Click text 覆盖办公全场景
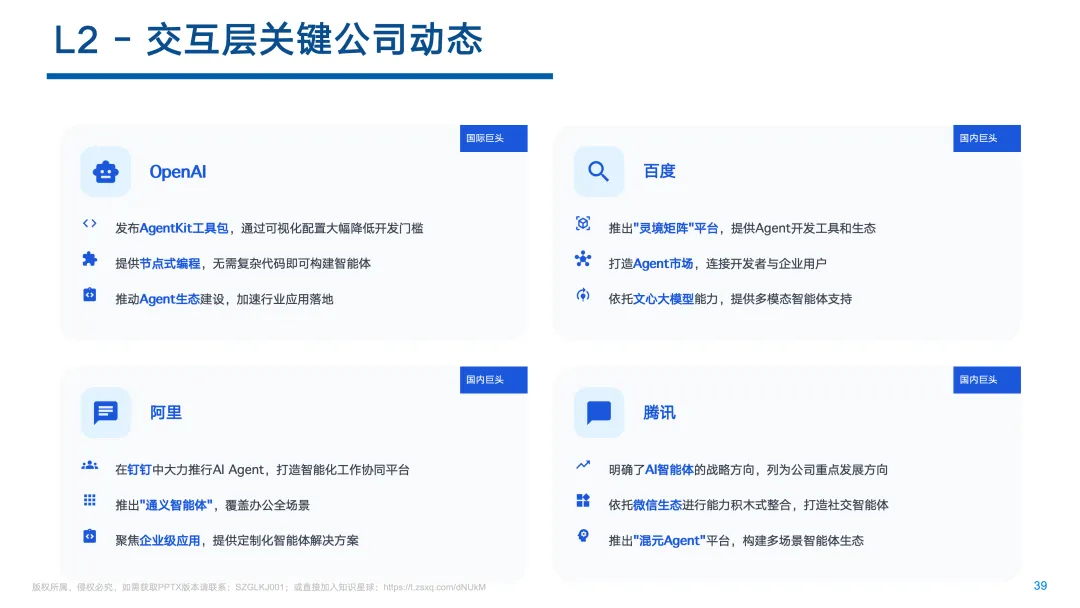This screenshot has width=1080, height=608. pos(267,505)
